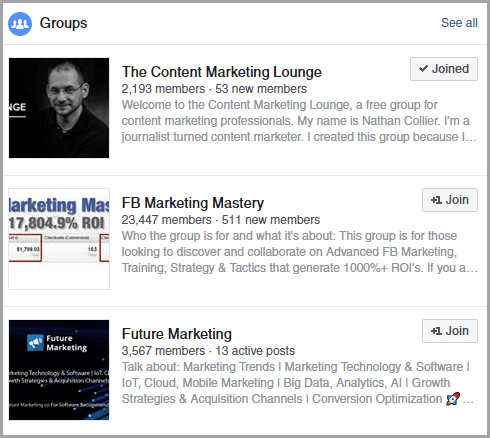
Task: Toggle the Joined button for Content Marketing Lounge
Action: click(444, 69)
